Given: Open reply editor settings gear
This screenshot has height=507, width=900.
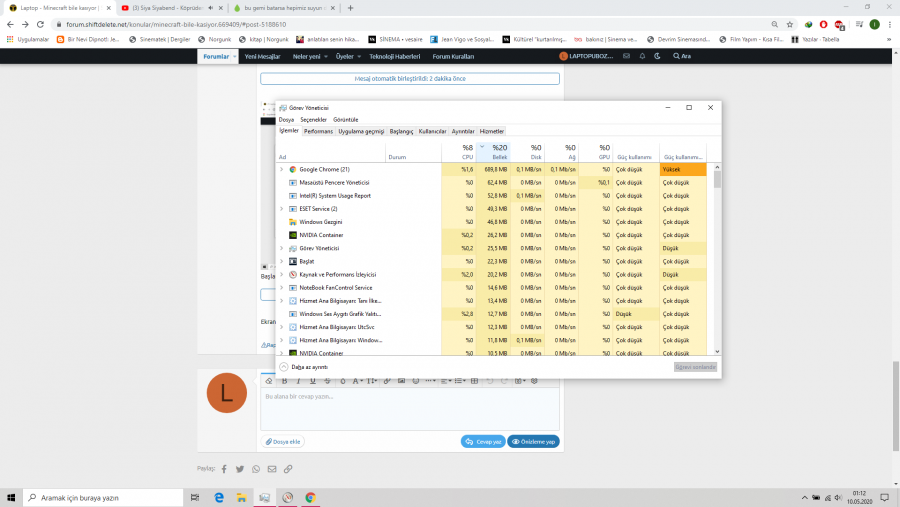Looking at the screenshot, I should pyautogui.click(x=534, y=381).
